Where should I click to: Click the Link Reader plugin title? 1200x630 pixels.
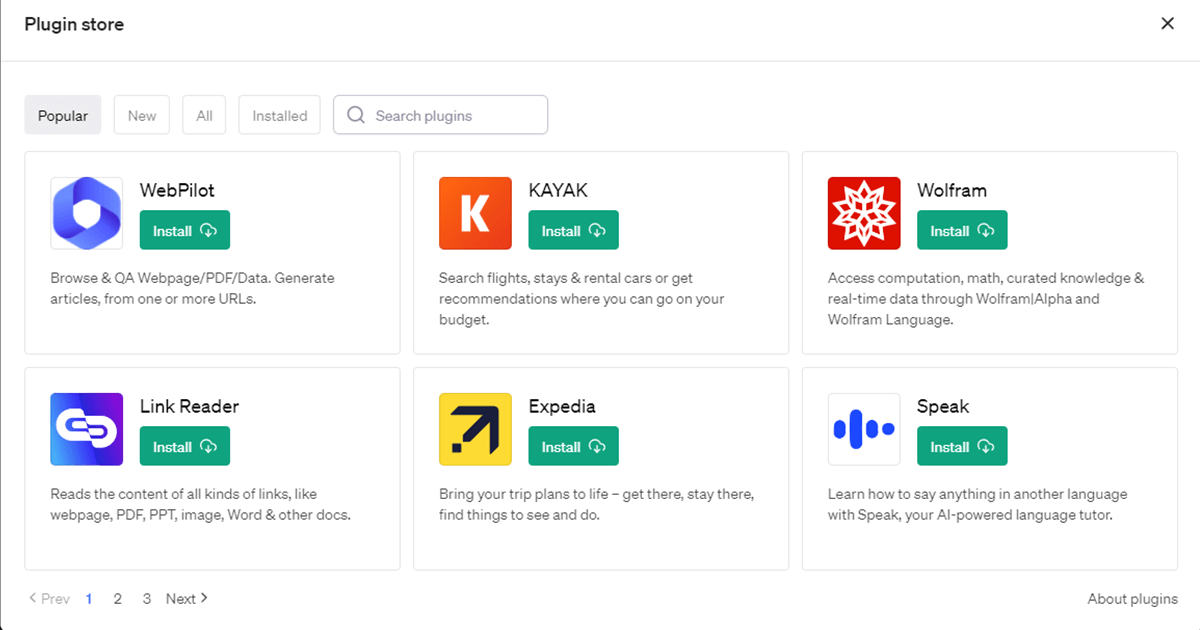tap(190, 406)
